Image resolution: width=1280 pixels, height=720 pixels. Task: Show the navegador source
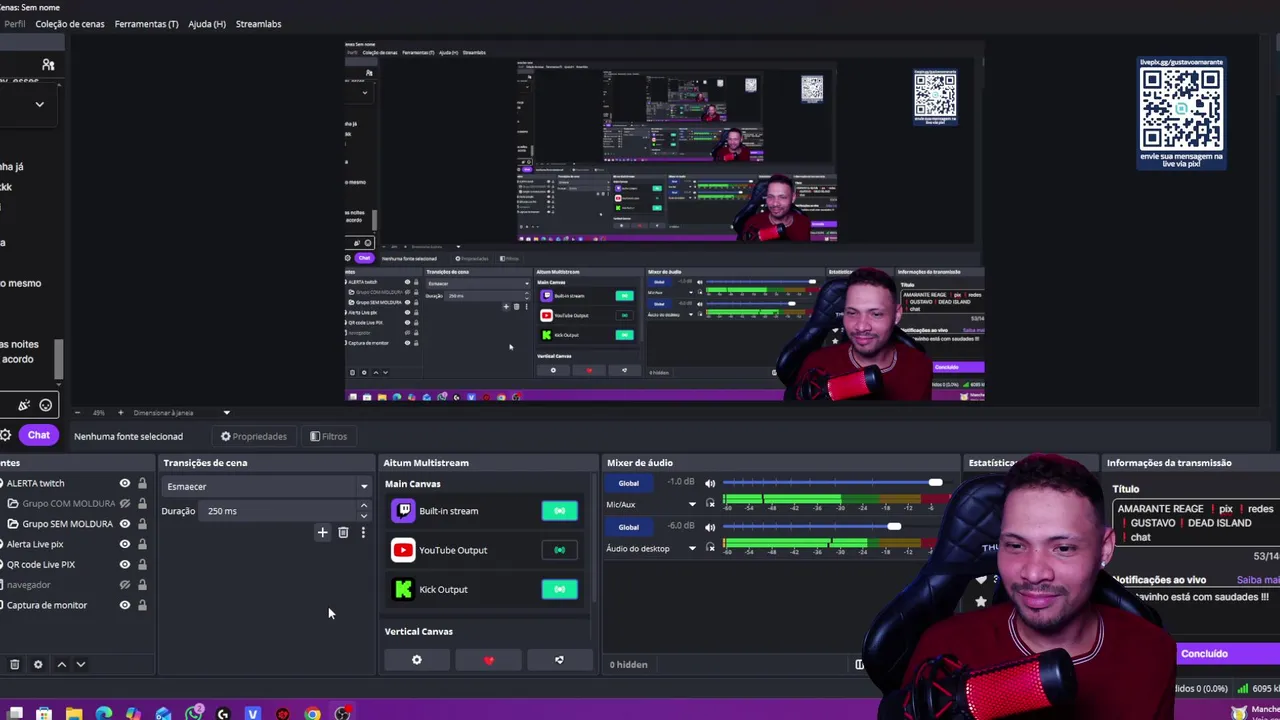tap(125, 585)
